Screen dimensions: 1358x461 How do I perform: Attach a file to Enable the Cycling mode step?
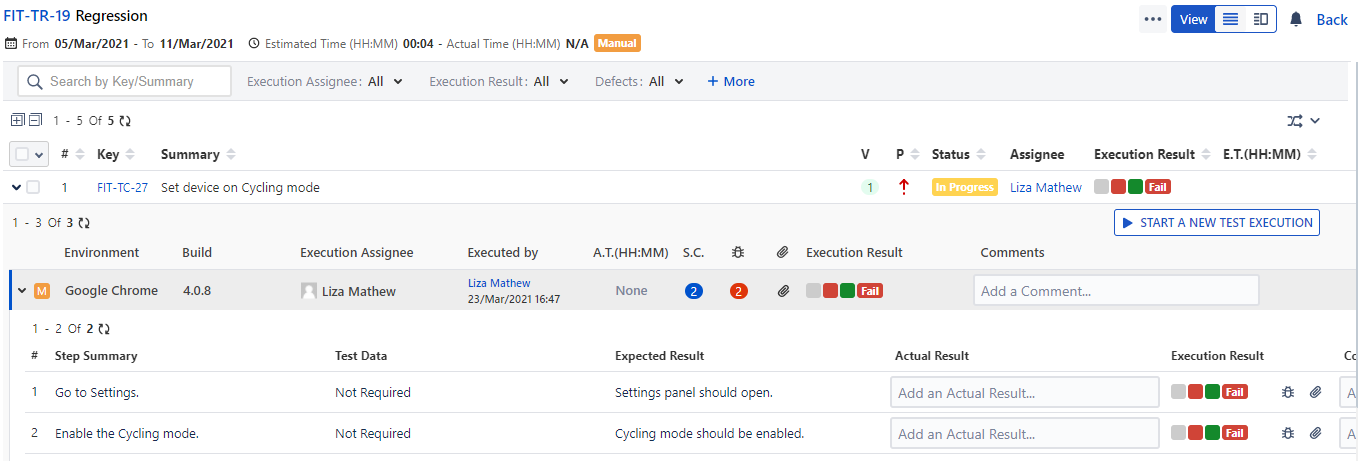pos(1316,433)
